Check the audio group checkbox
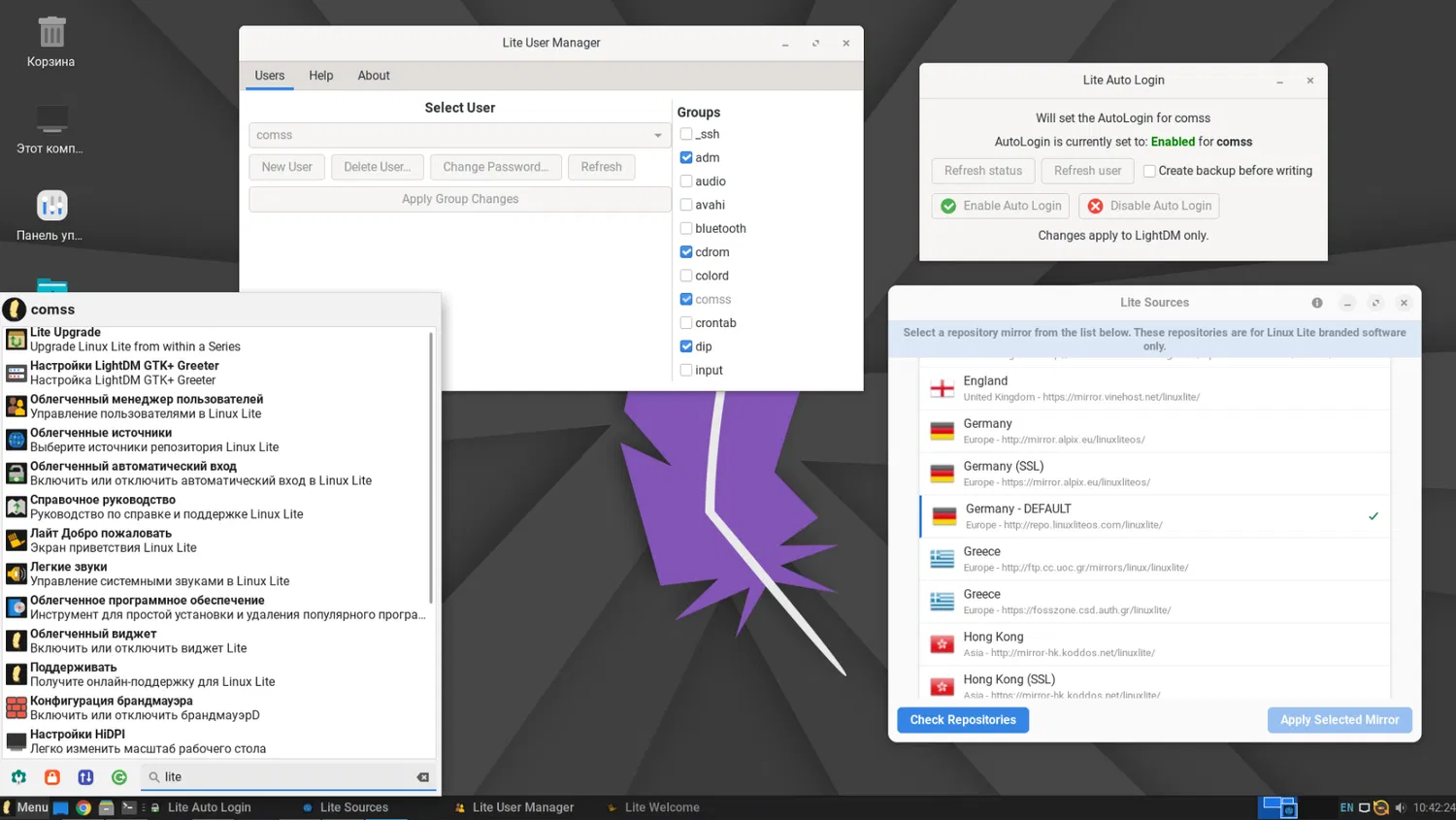Viewport: 1456px width, 820px height. pyautogui.click(x=686, y=181)
